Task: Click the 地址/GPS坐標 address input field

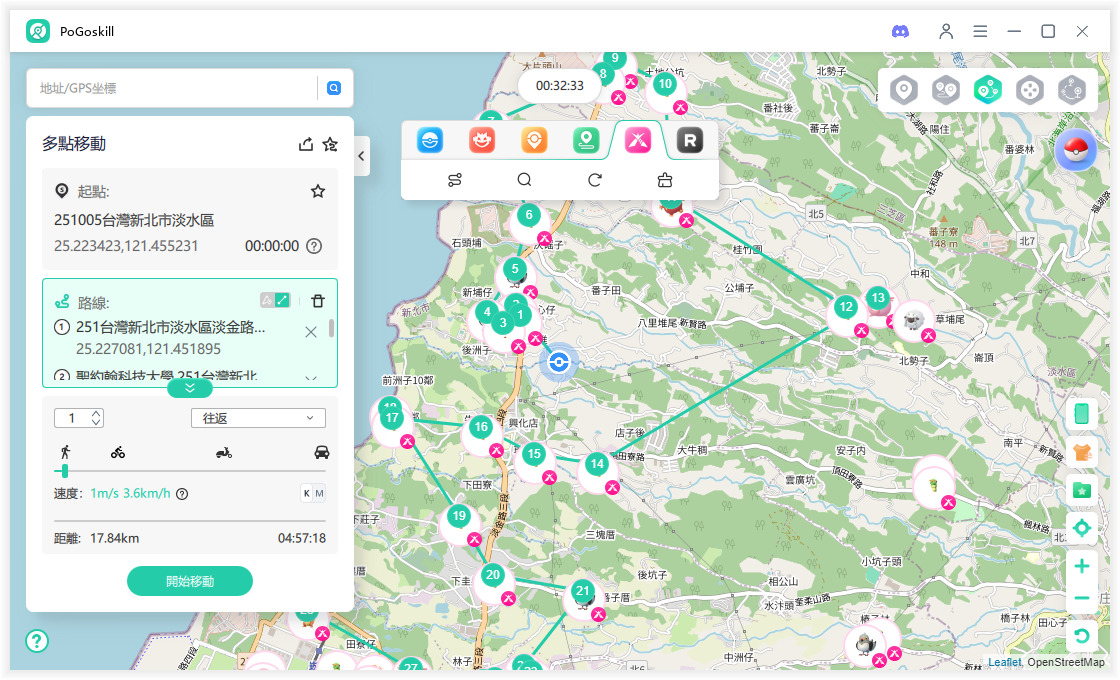Action: (x=170, y=88)
